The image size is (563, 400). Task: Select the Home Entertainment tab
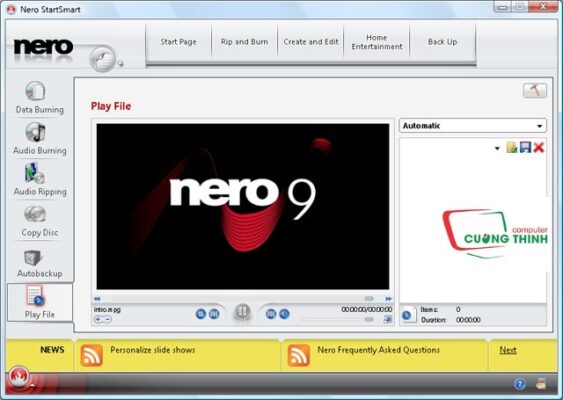pyautogui.click(x=377, y=42)
